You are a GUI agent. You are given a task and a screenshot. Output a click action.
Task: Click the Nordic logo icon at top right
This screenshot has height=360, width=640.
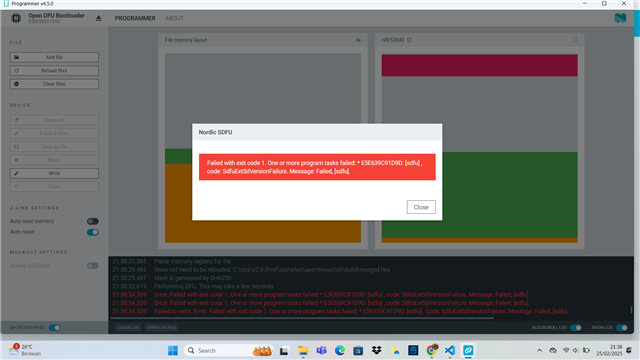[620, 18]
